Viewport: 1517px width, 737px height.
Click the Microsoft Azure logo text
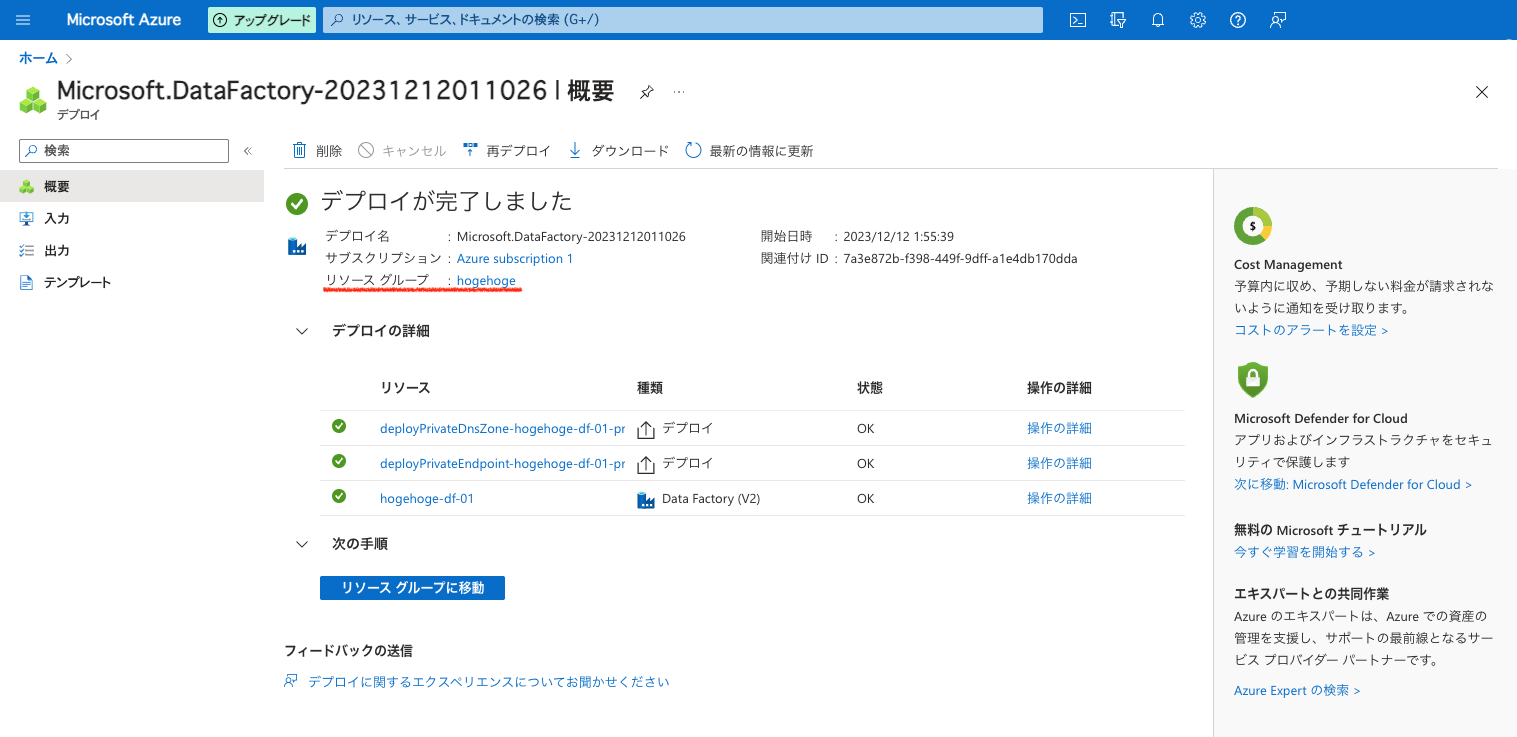tap(124, 20)
